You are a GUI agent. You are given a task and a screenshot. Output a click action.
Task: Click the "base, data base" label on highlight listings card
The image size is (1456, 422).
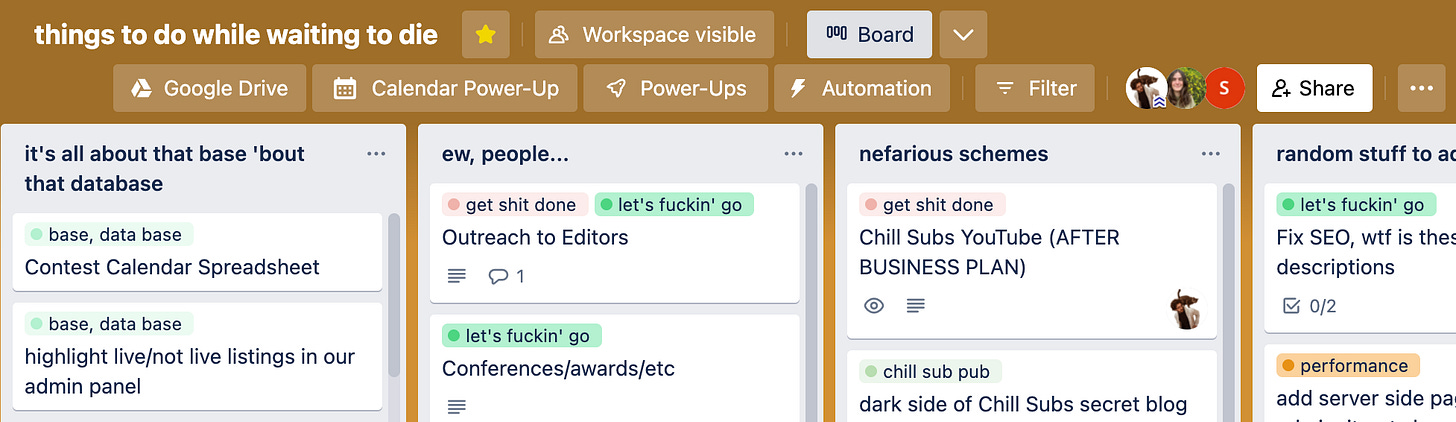coord(108,324)
